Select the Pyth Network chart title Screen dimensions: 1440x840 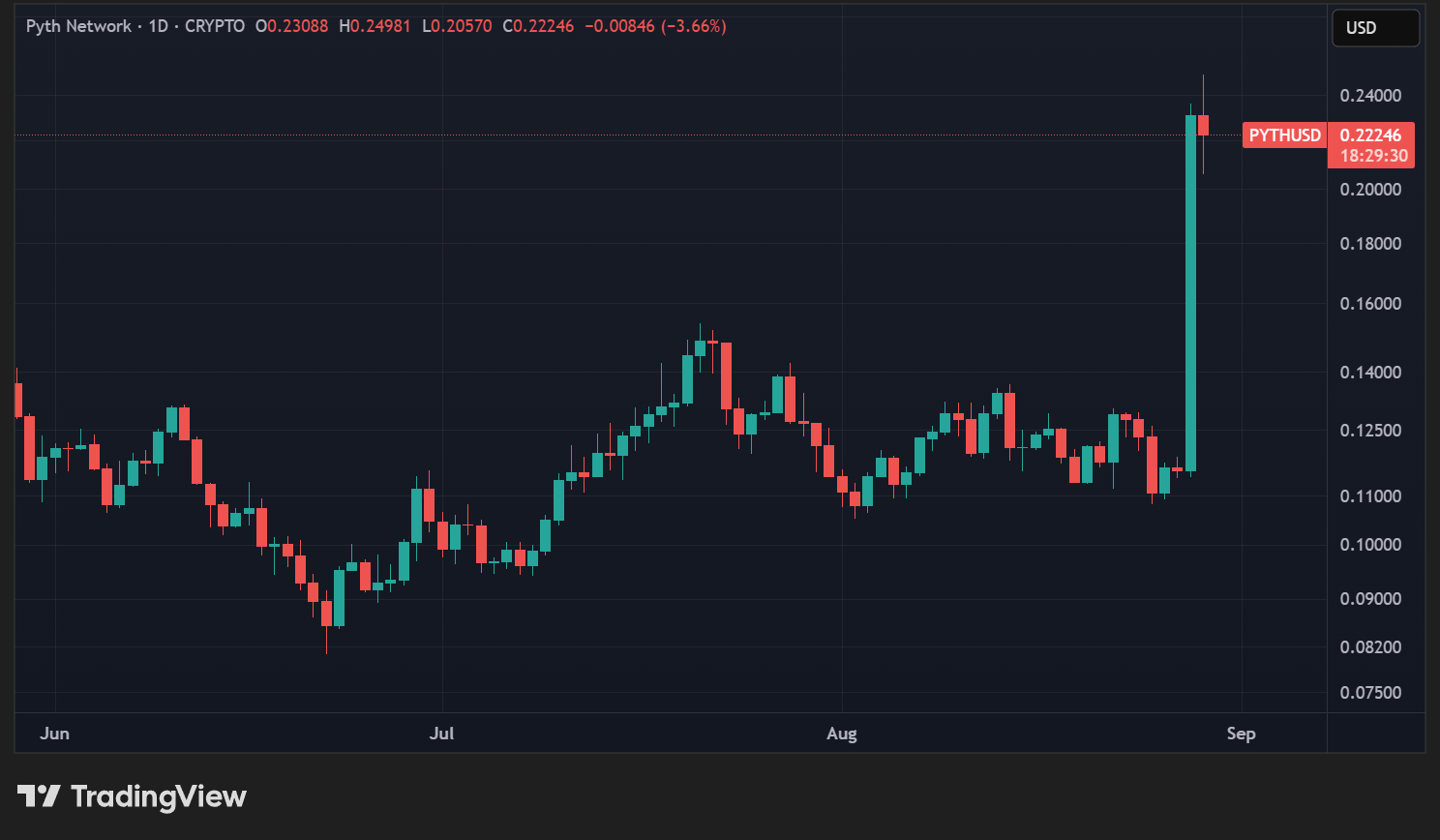click(x=78, y=26)
